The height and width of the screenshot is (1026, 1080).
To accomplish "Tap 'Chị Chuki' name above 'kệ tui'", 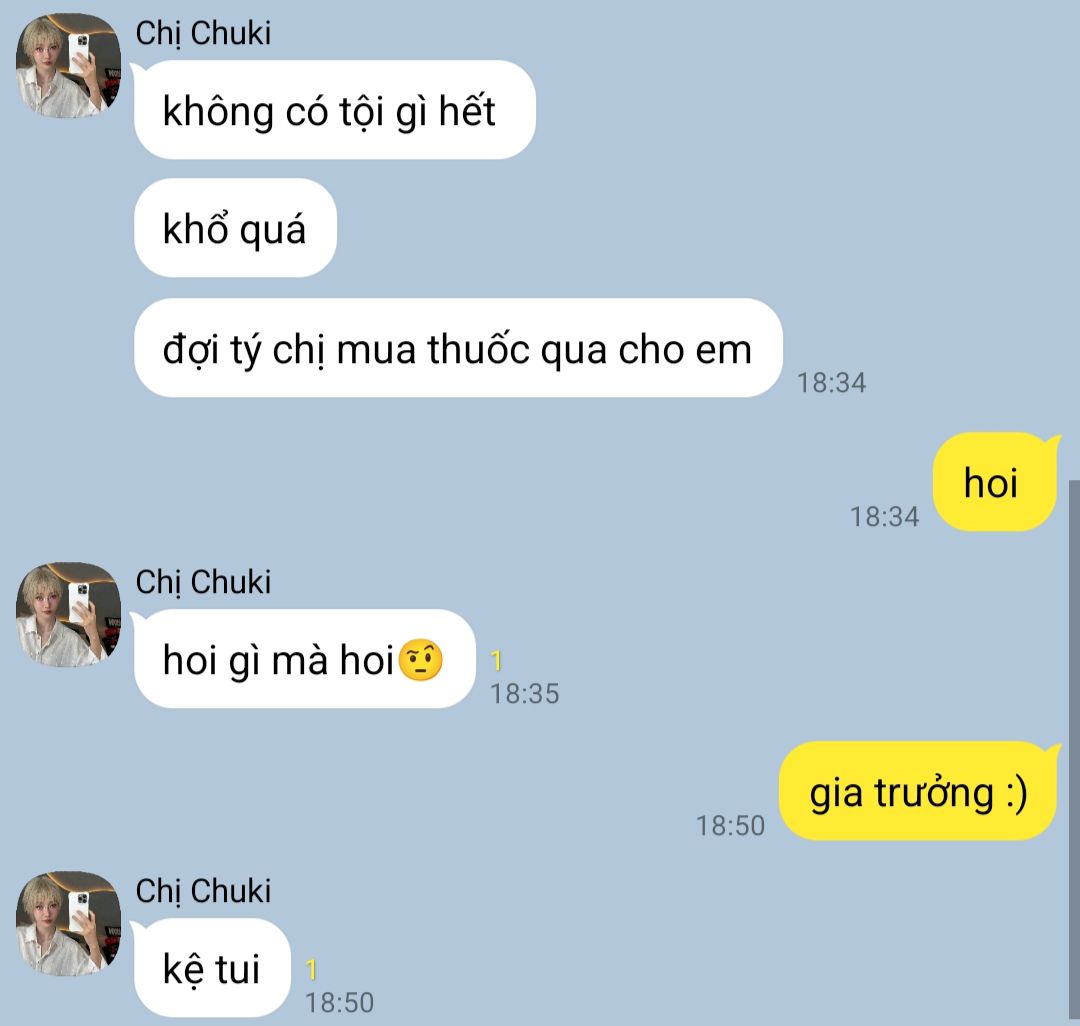I will click(x=203, y=891).
